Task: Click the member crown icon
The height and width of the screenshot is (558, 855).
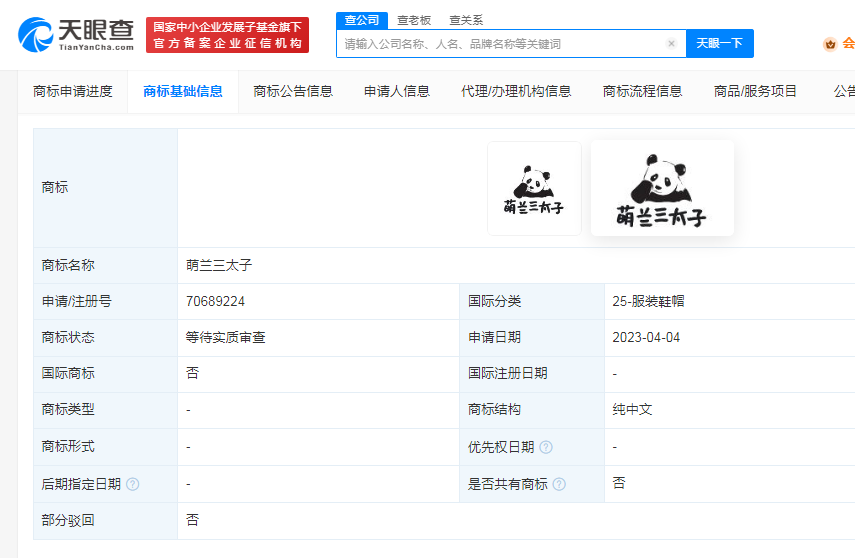Action: tap(829, 44)
